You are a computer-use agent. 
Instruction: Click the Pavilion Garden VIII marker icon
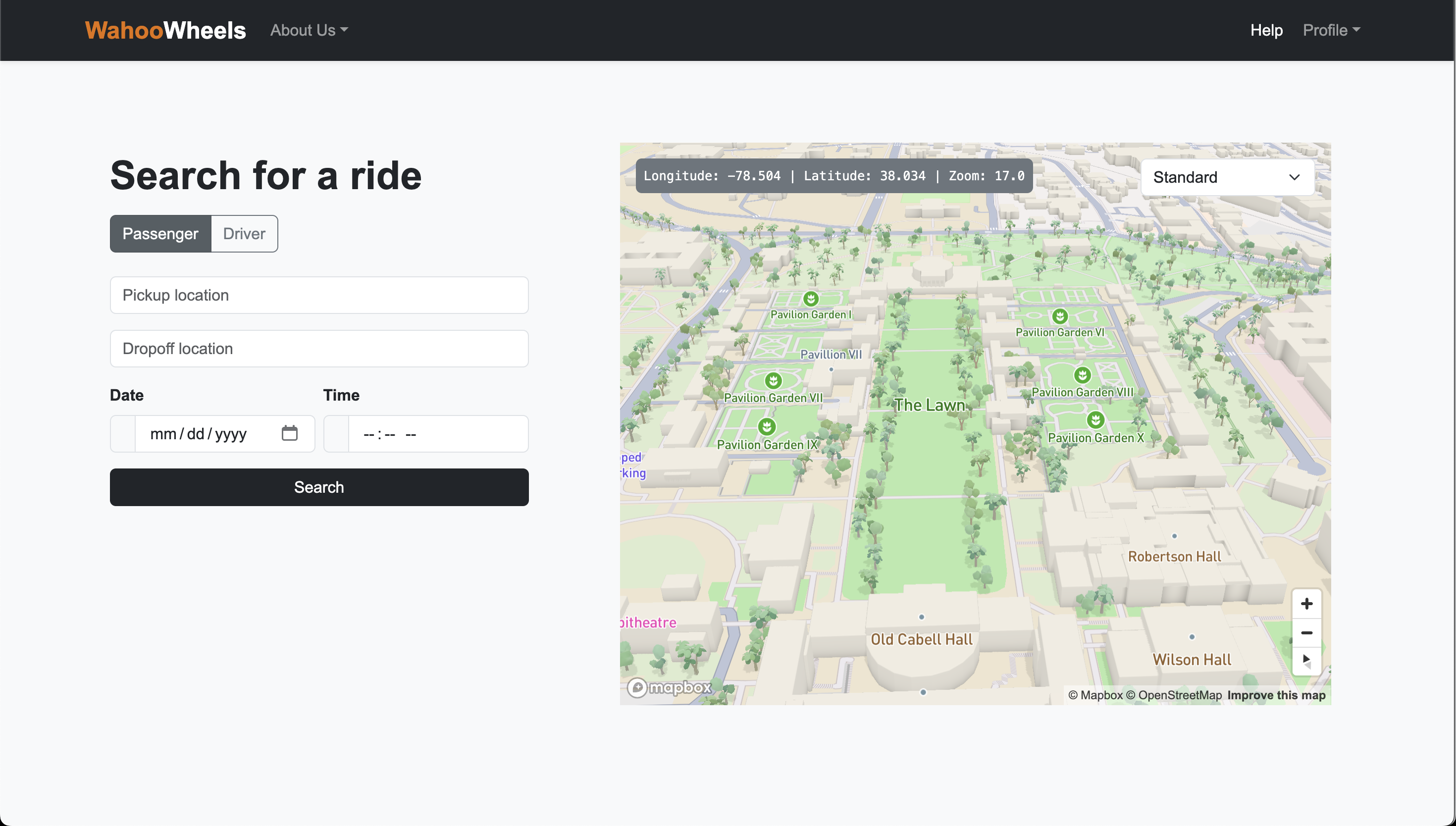coord(1082,375)
